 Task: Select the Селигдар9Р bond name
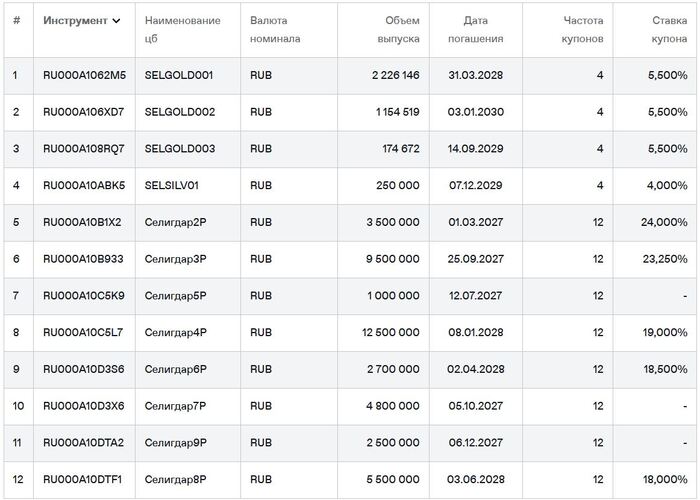tap(175, 443)
